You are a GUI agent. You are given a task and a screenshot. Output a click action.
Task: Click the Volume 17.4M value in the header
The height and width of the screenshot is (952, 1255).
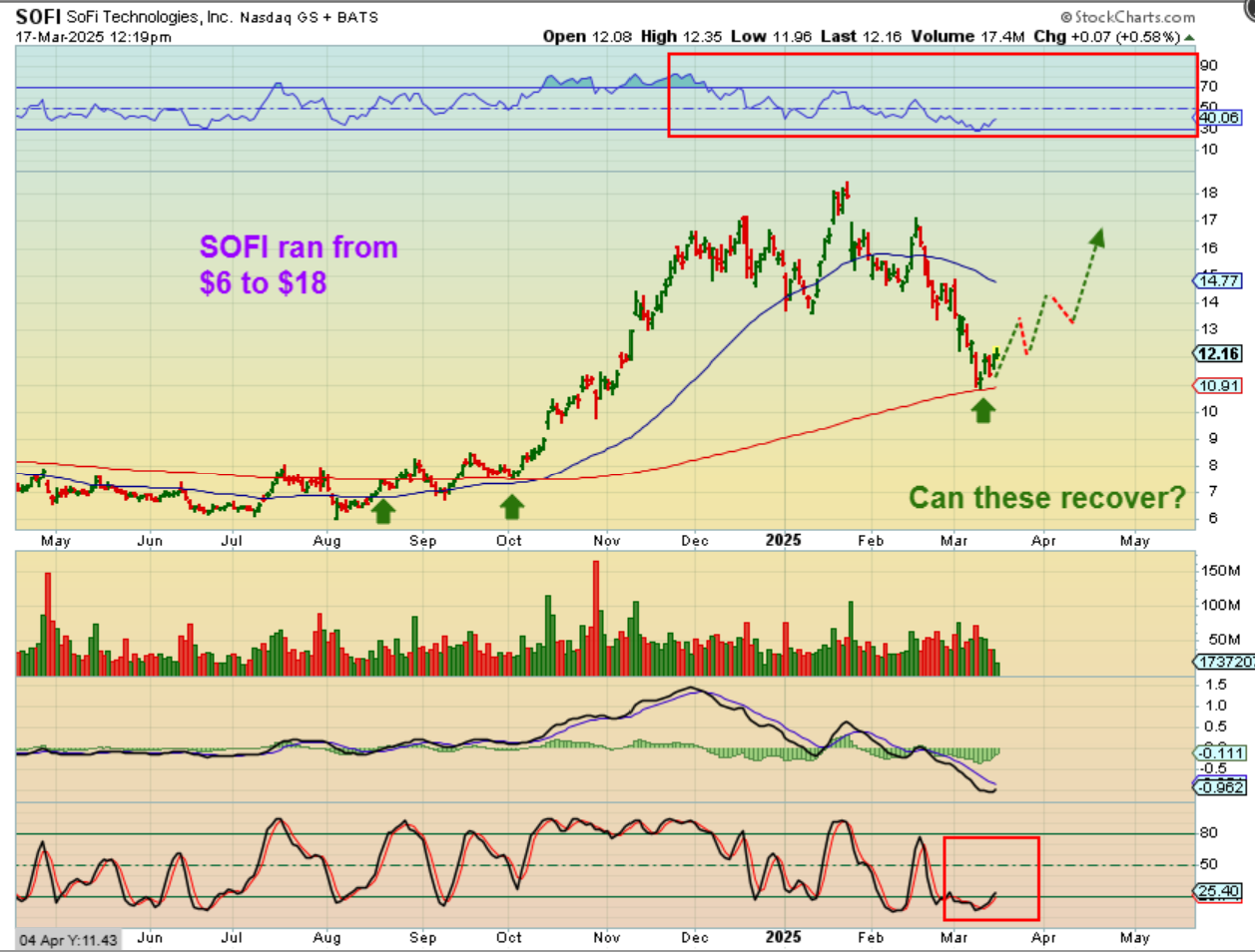click(x=967, y=36)
